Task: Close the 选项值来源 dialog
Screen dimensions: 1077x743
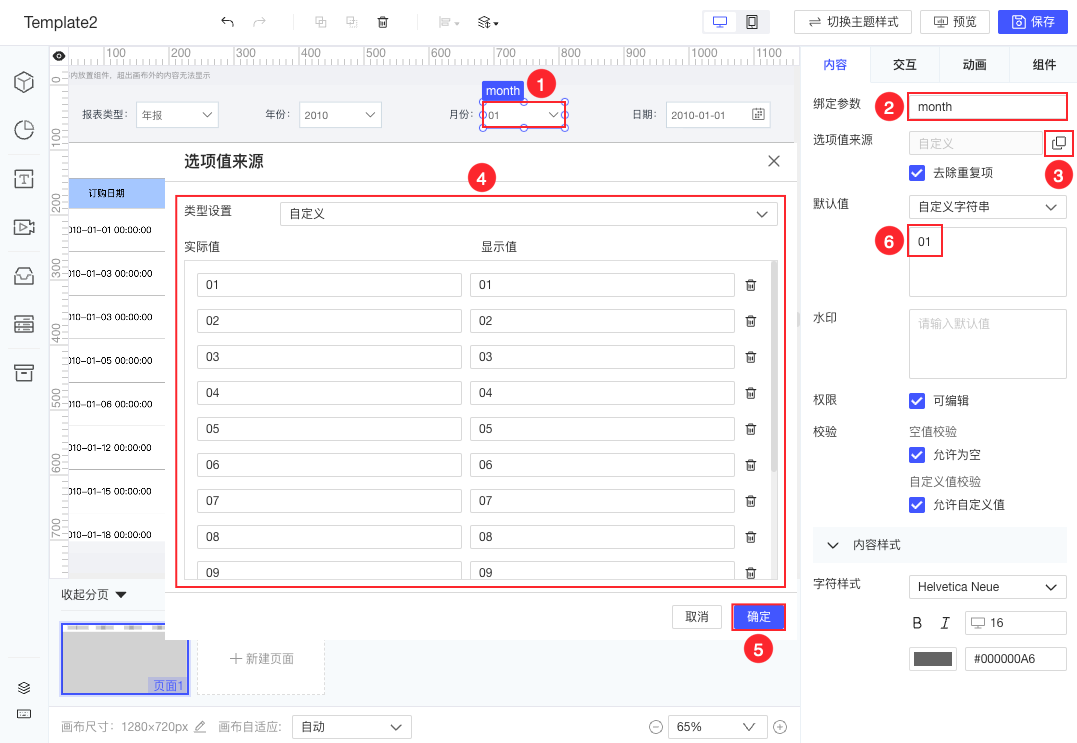Action: (x=774, y=161)
